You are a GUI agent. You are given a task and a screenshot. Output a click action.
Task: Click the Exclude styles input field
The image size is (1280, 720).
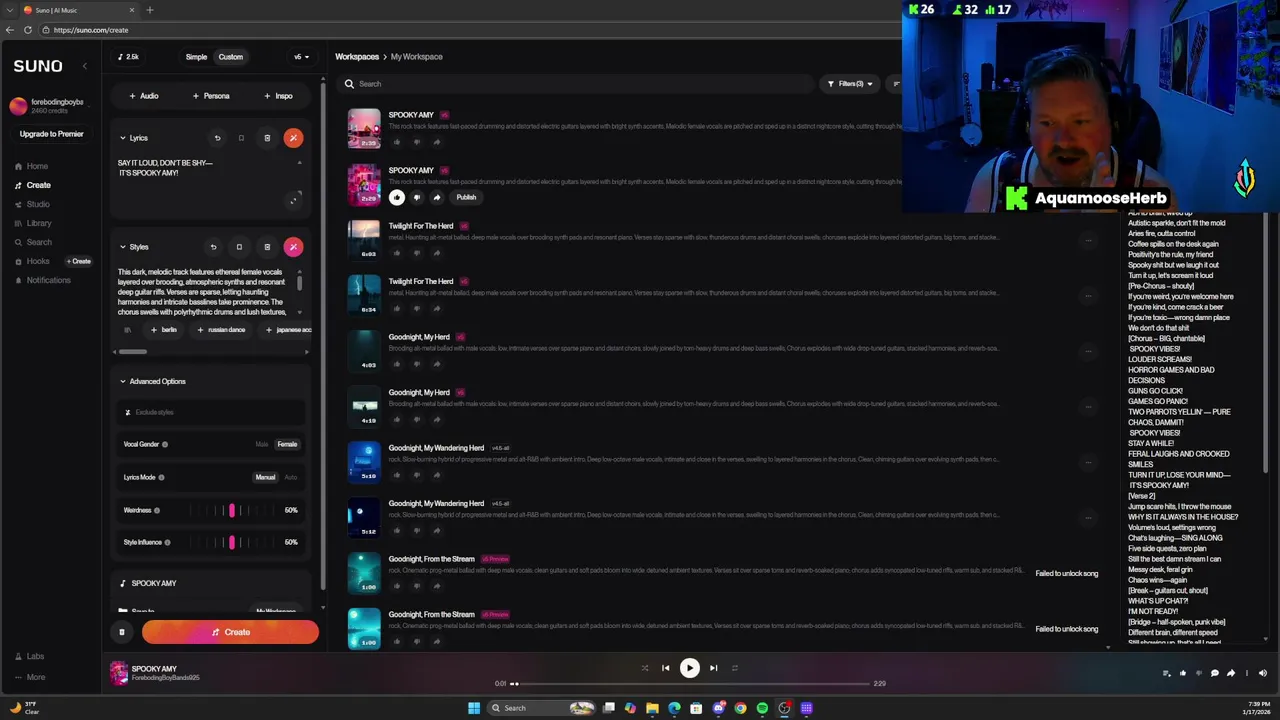point(211,412)
